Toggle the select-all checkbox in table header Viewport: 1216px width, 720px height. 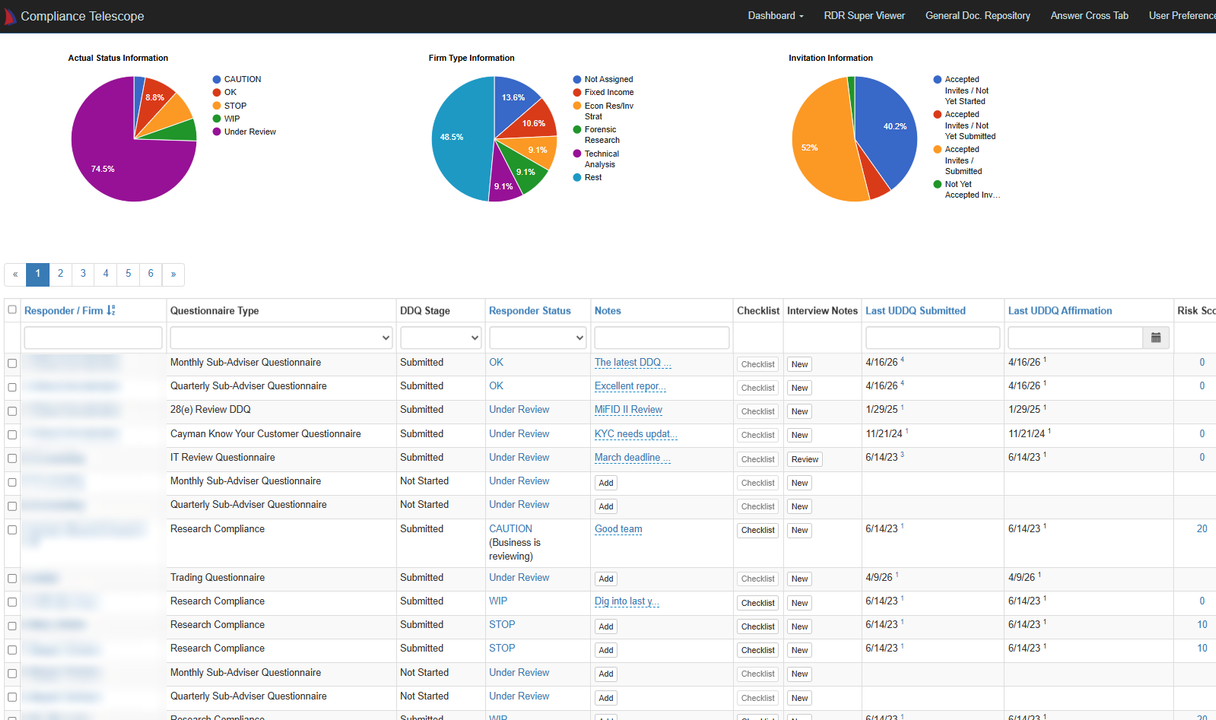pyautogui.click(x=12, y=310)
